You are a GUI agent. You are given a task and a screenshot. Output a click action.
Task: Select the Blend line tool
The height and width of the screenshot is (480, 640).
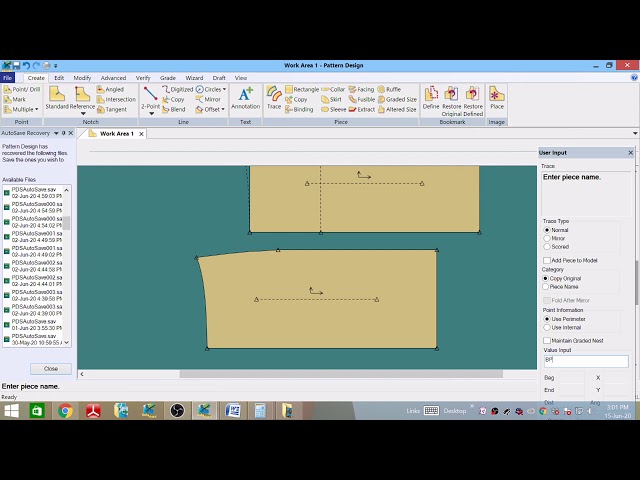coord(173,109)
